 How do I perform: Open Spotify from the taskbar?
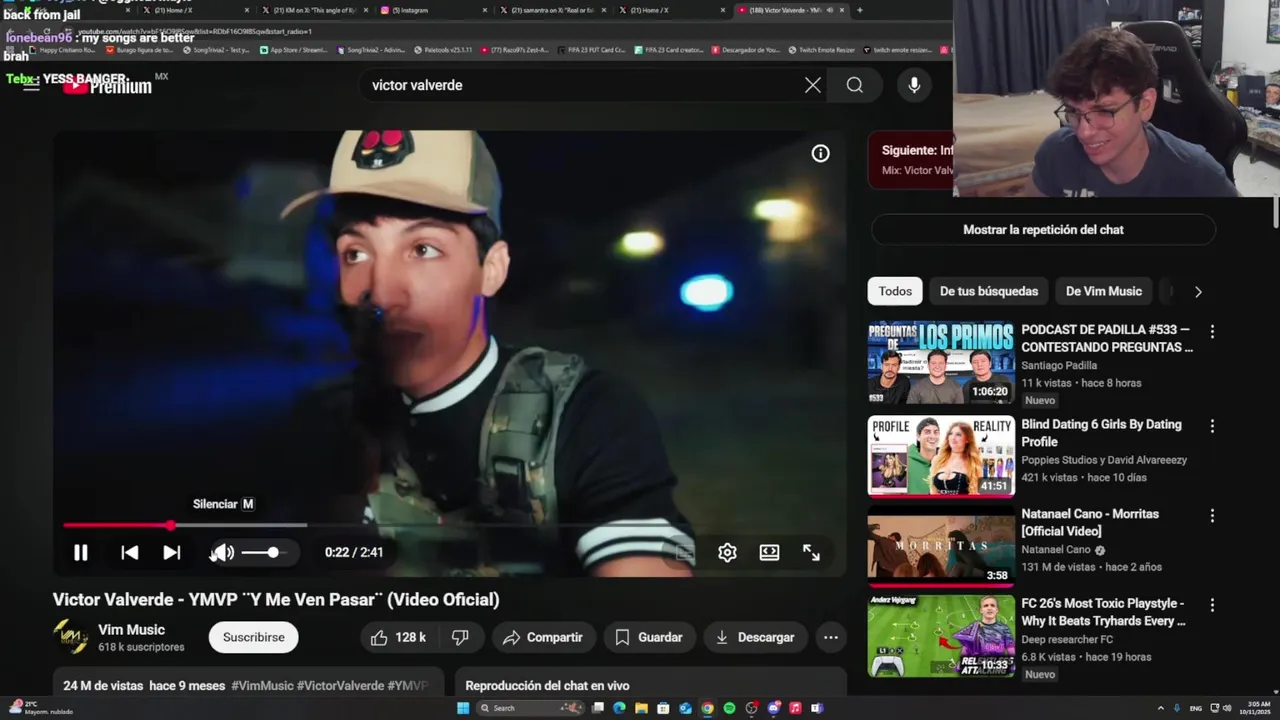[729, 708]
